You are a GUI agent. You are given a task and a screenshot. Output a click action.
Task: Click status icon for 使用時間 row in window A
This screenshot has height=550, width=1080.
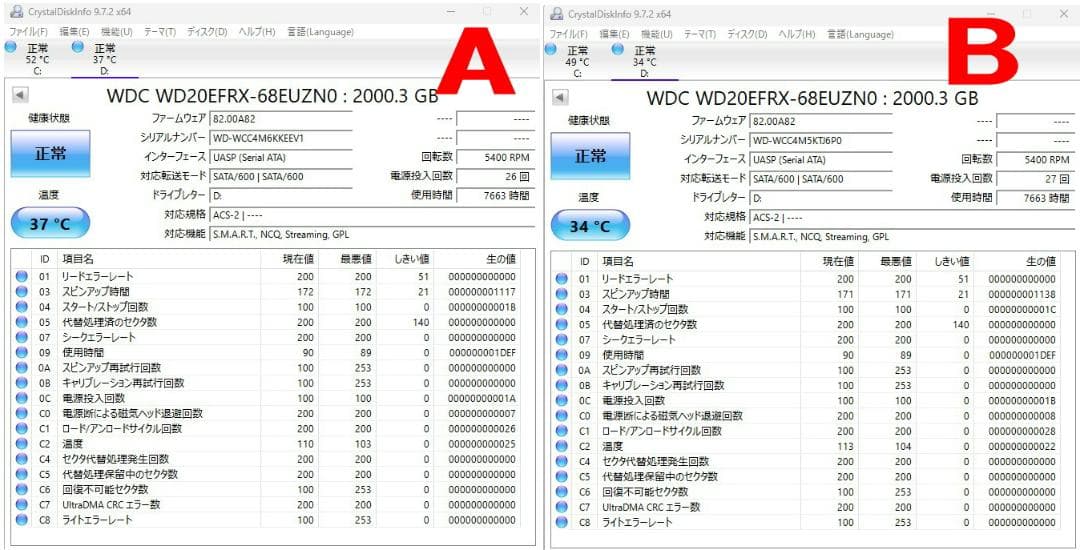point(21,352)
